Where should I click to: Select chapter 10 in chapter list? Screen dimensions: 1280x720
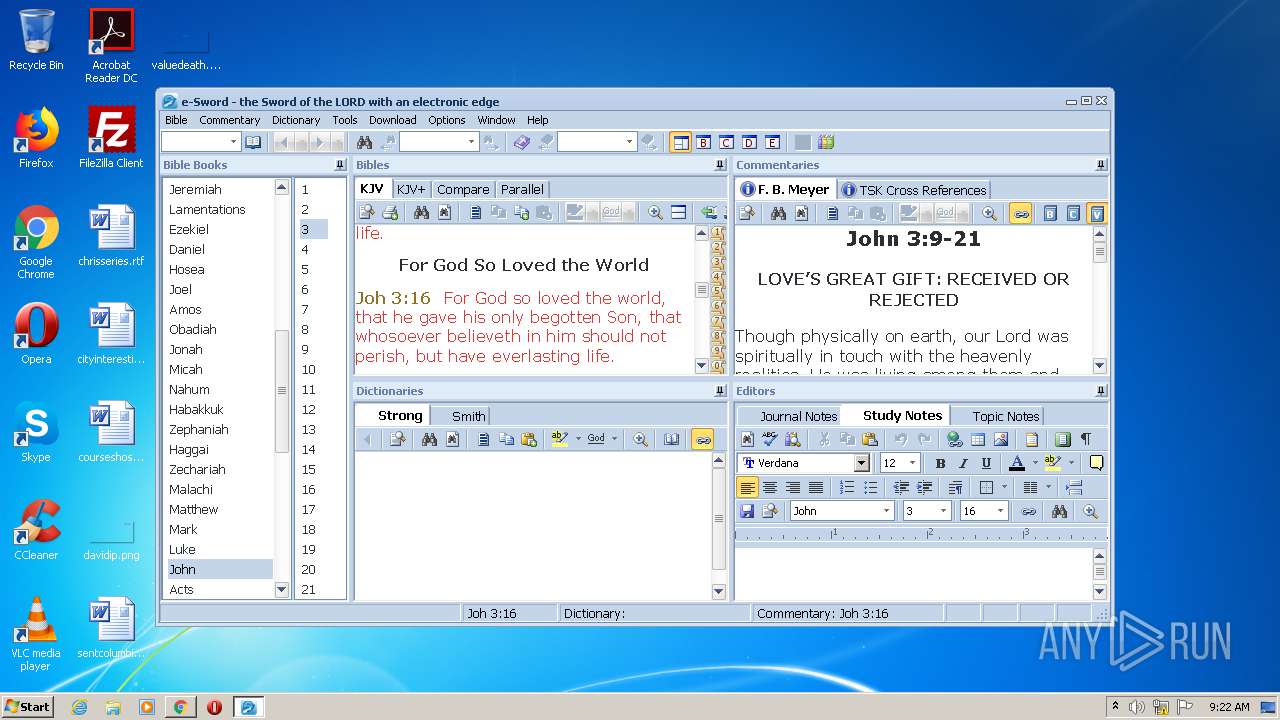(308, 369)
